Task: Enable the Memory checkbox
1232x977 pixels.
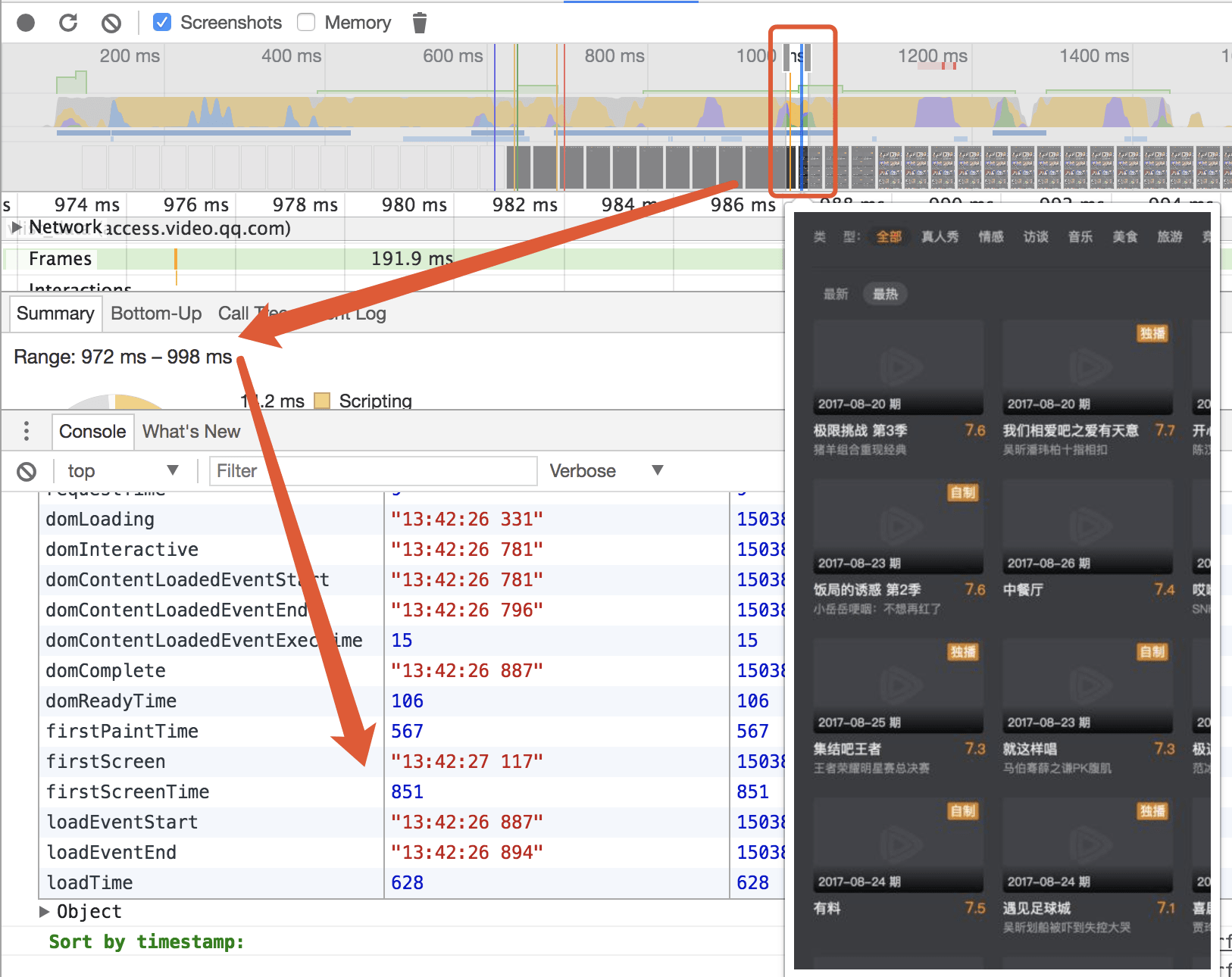Action: pos(306,22)
